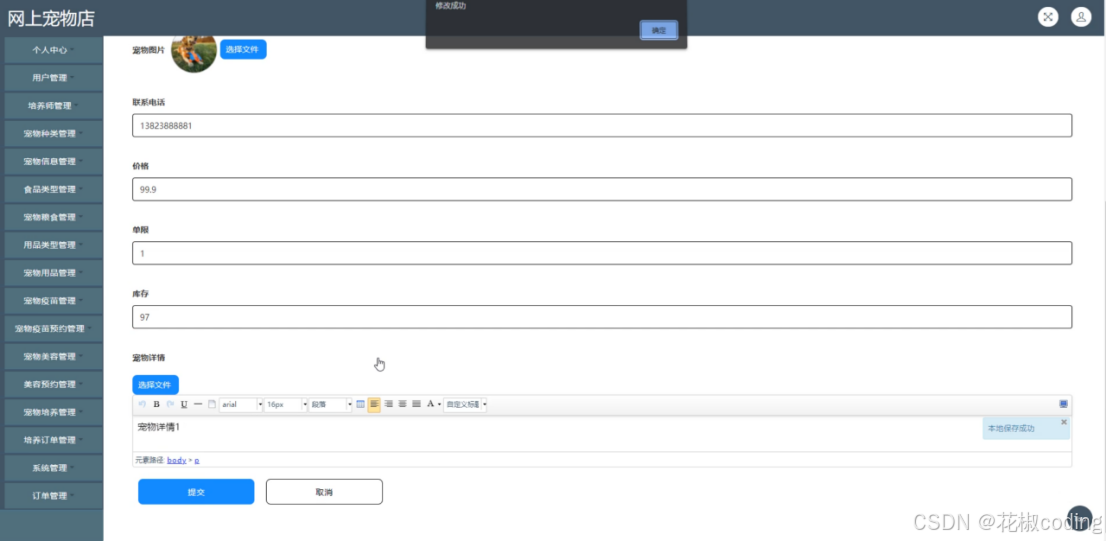Image resolution: width=1106 pixels, height=542 pixels.
Task: Select justify text alignment icon
Action: [x=416, y=404]
